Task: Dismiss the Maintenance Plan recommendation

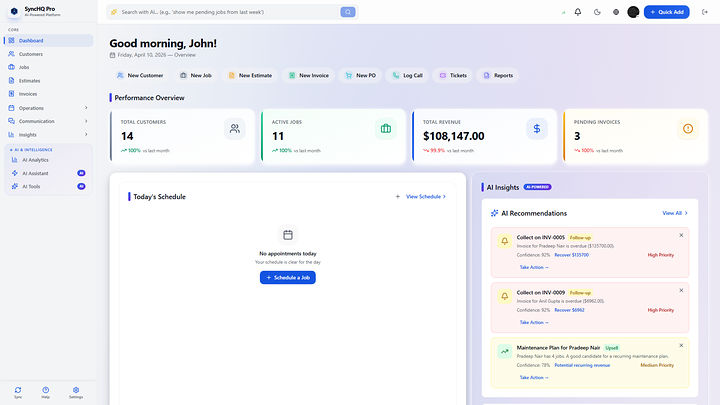Action: coord(681,345)
